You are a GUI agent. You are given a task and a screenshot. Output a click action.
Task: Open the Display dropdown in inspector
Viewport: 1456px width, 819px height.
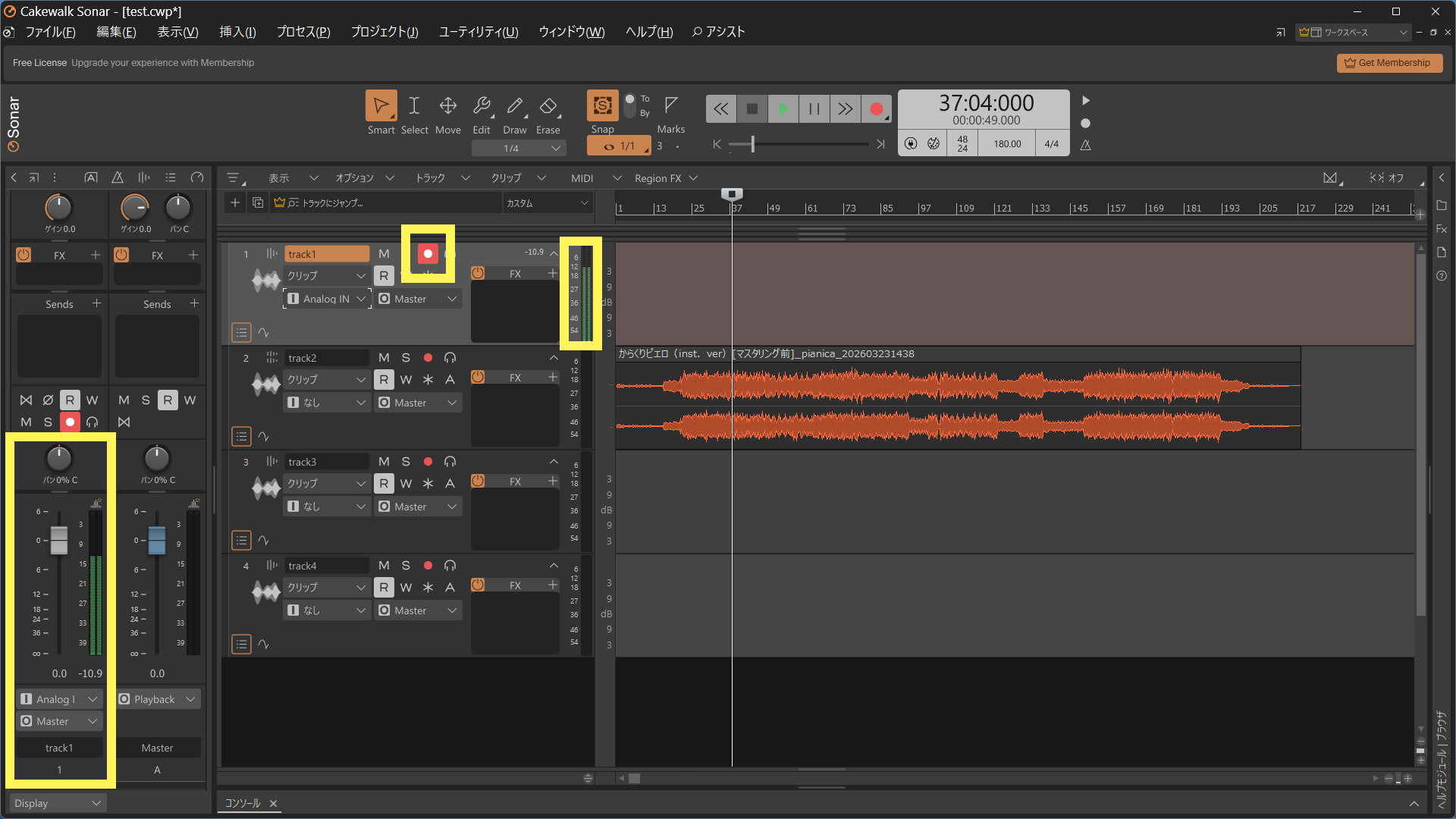click(x=58, y=803)
